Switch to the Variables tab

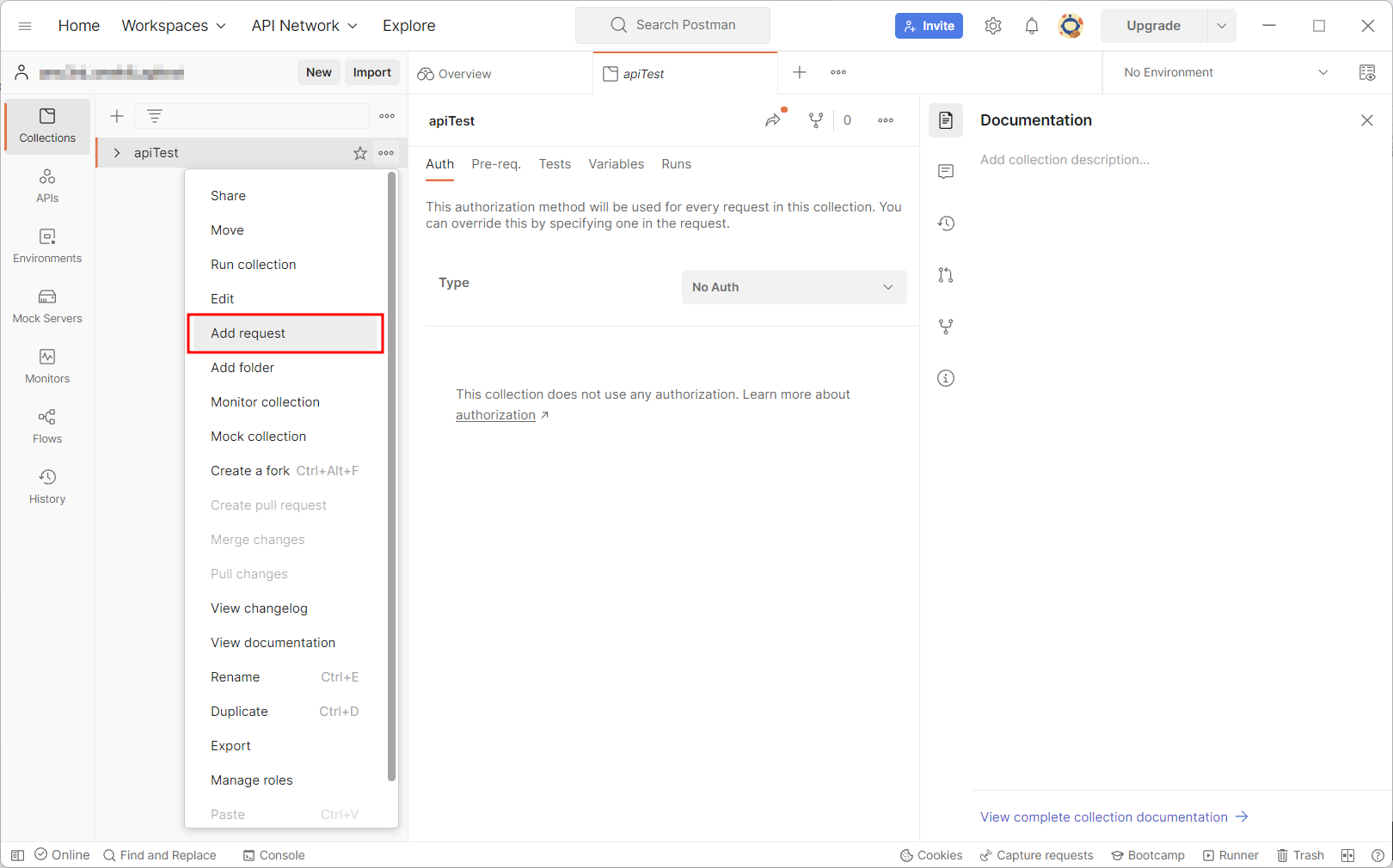(x=616, y=164)
